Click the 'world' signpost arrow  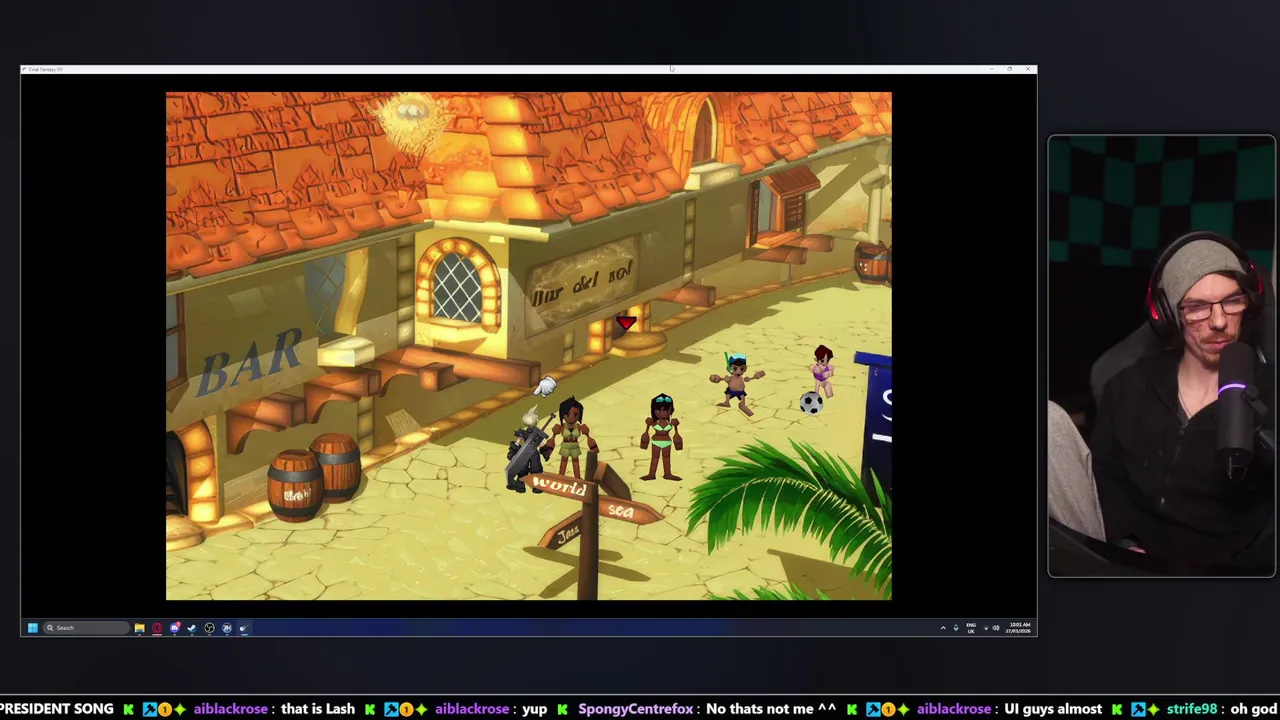pos(560,487)
